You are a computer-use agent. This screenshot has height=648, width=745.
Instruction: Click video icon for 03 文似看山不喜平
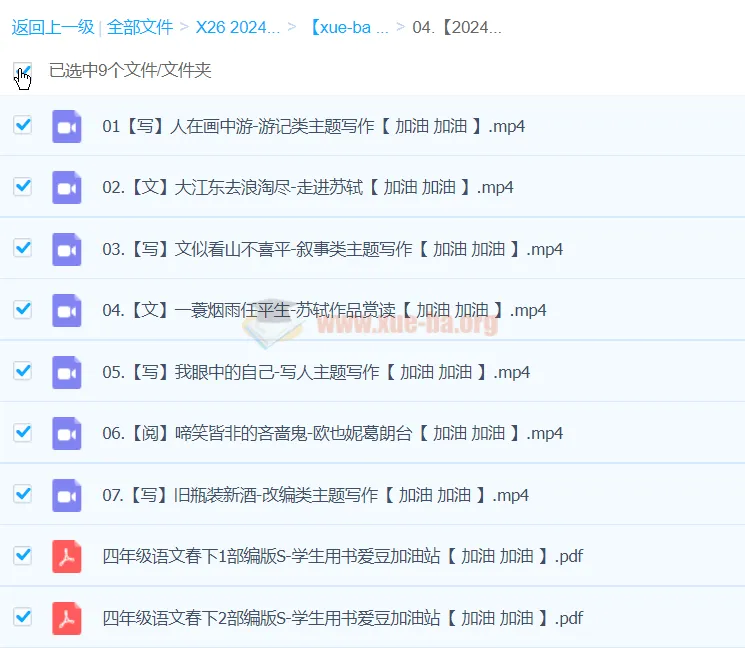pos(67,249)
